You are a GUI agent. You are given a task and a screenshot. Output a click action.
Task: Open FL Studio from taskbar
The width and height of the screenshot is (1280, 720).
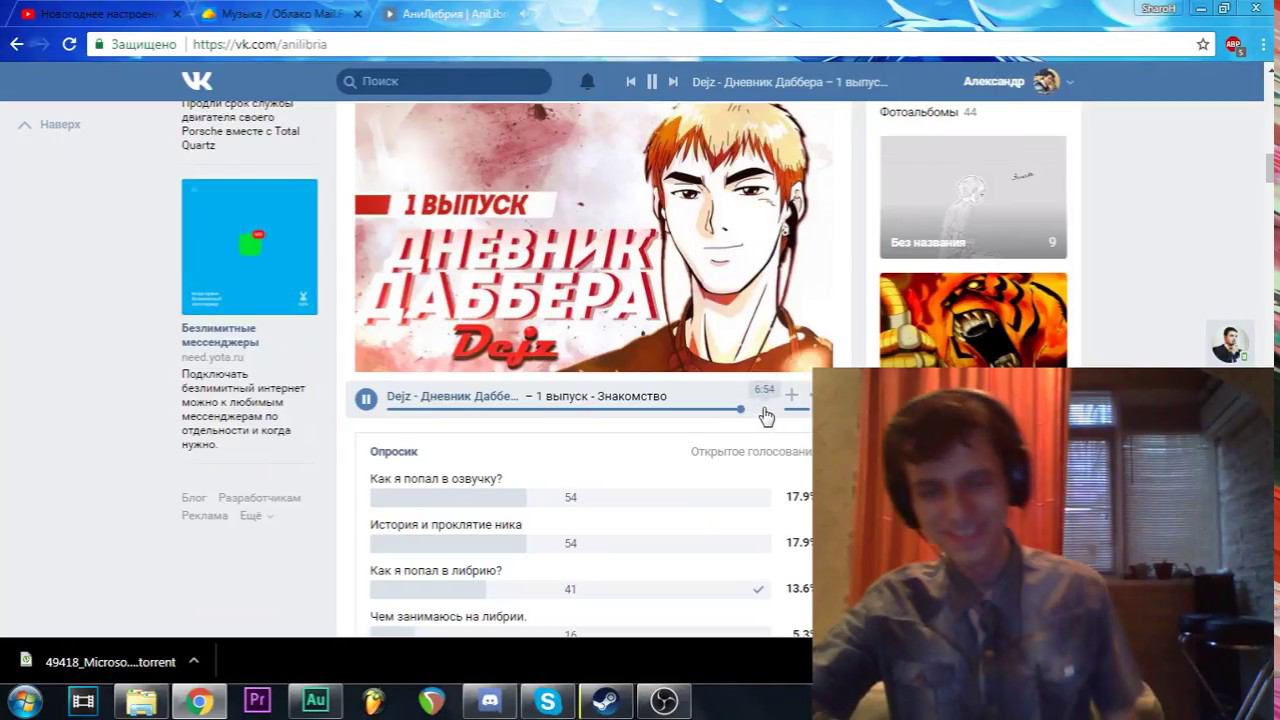[373, 702]
